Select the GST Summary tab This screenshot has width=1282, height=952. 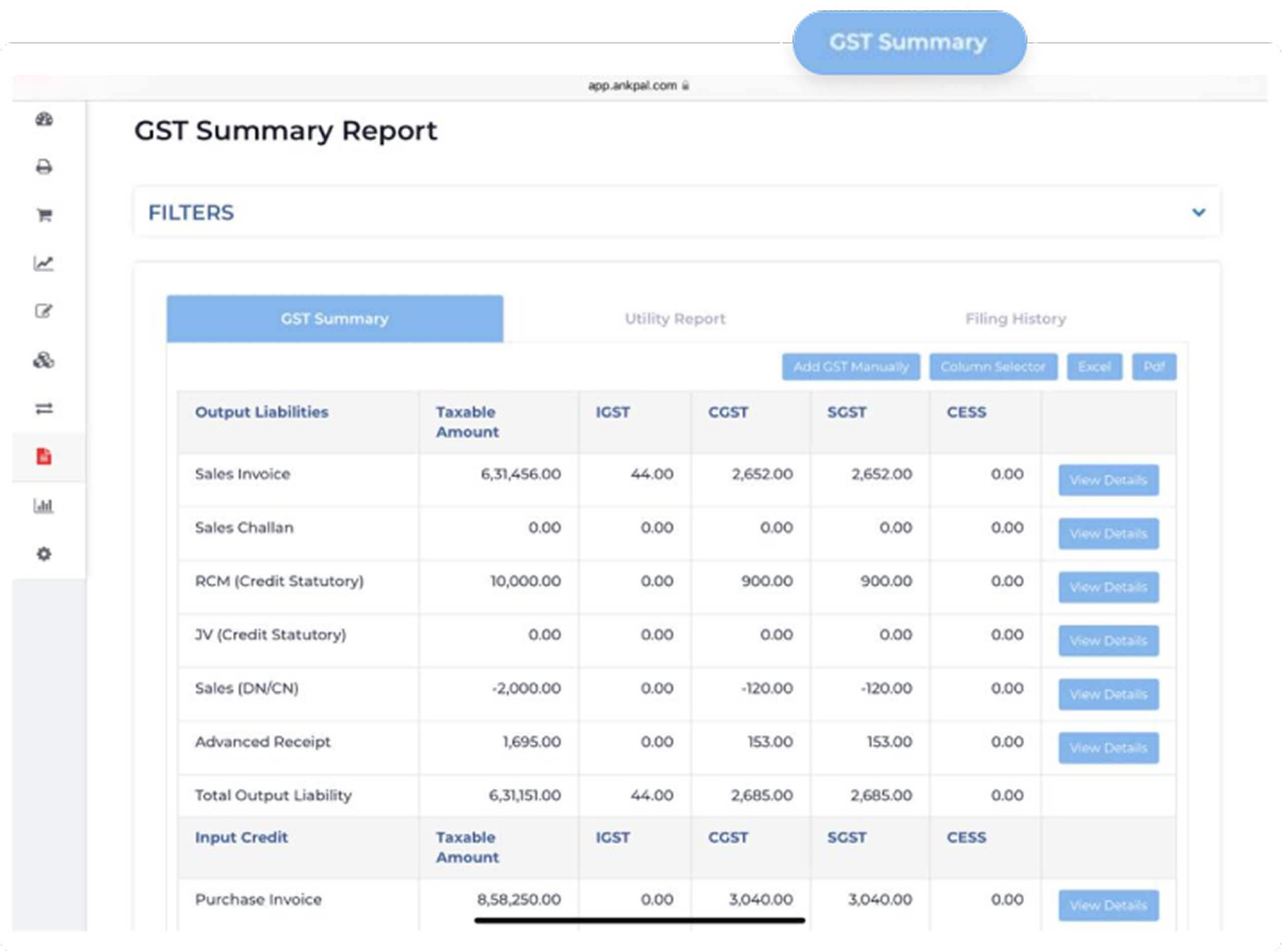click(335, 319)
